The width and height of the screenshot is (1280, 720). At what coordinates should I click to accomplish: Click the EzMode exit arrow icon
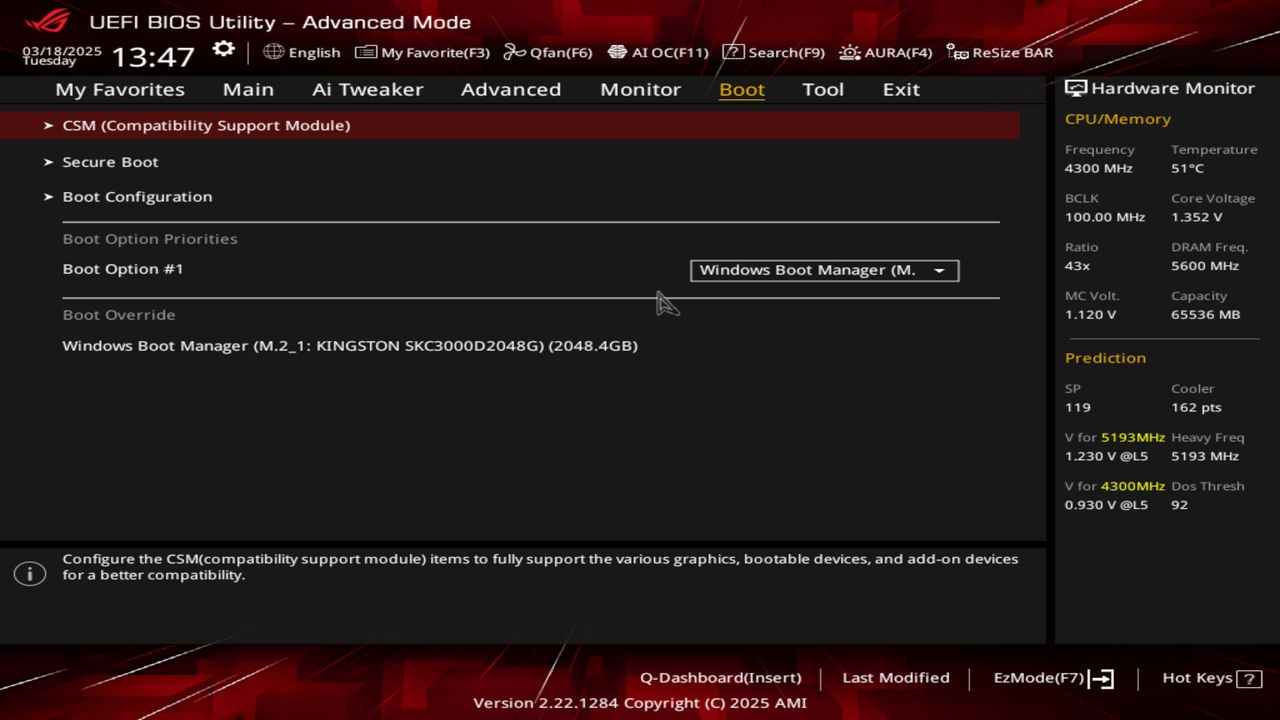(1101, 679)
